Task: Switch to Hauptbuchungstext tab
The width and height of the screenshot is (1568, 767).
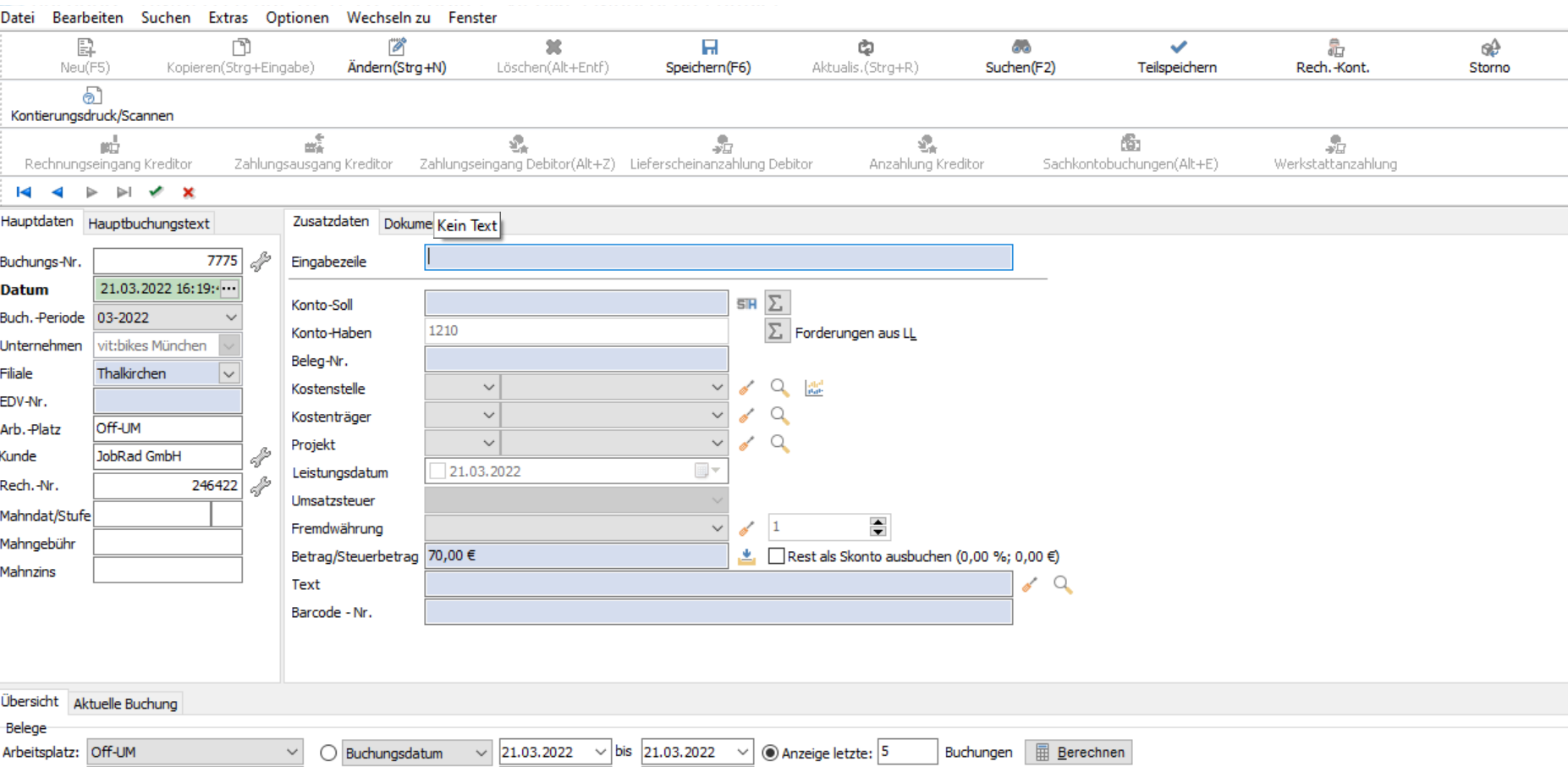Action: [149, 223]
